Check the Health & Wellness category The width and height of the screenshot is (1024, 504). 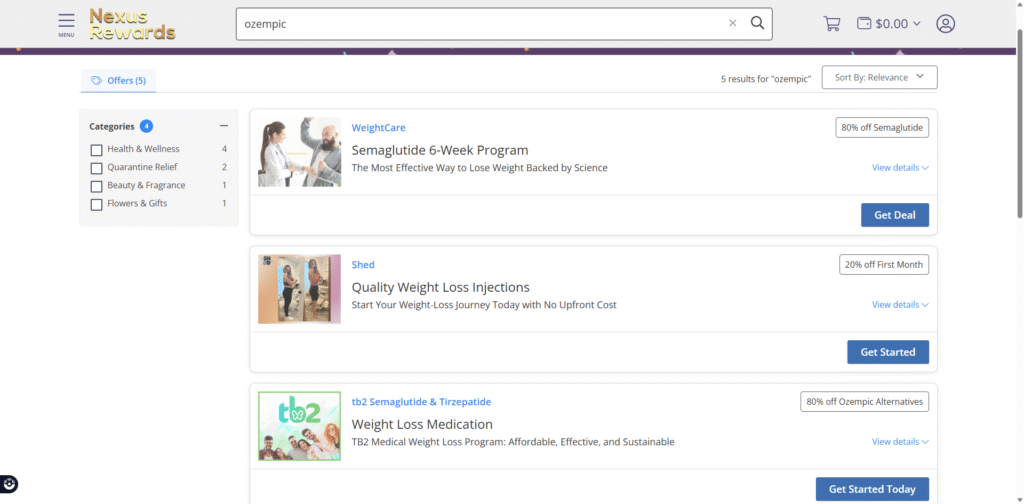coord(96,150)
